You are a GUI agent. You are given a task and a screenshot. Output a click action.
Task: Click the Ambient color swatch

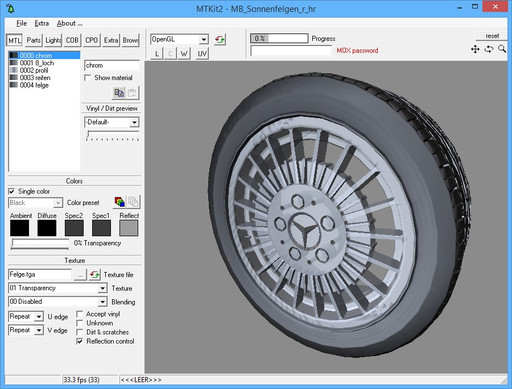(19, 228)
